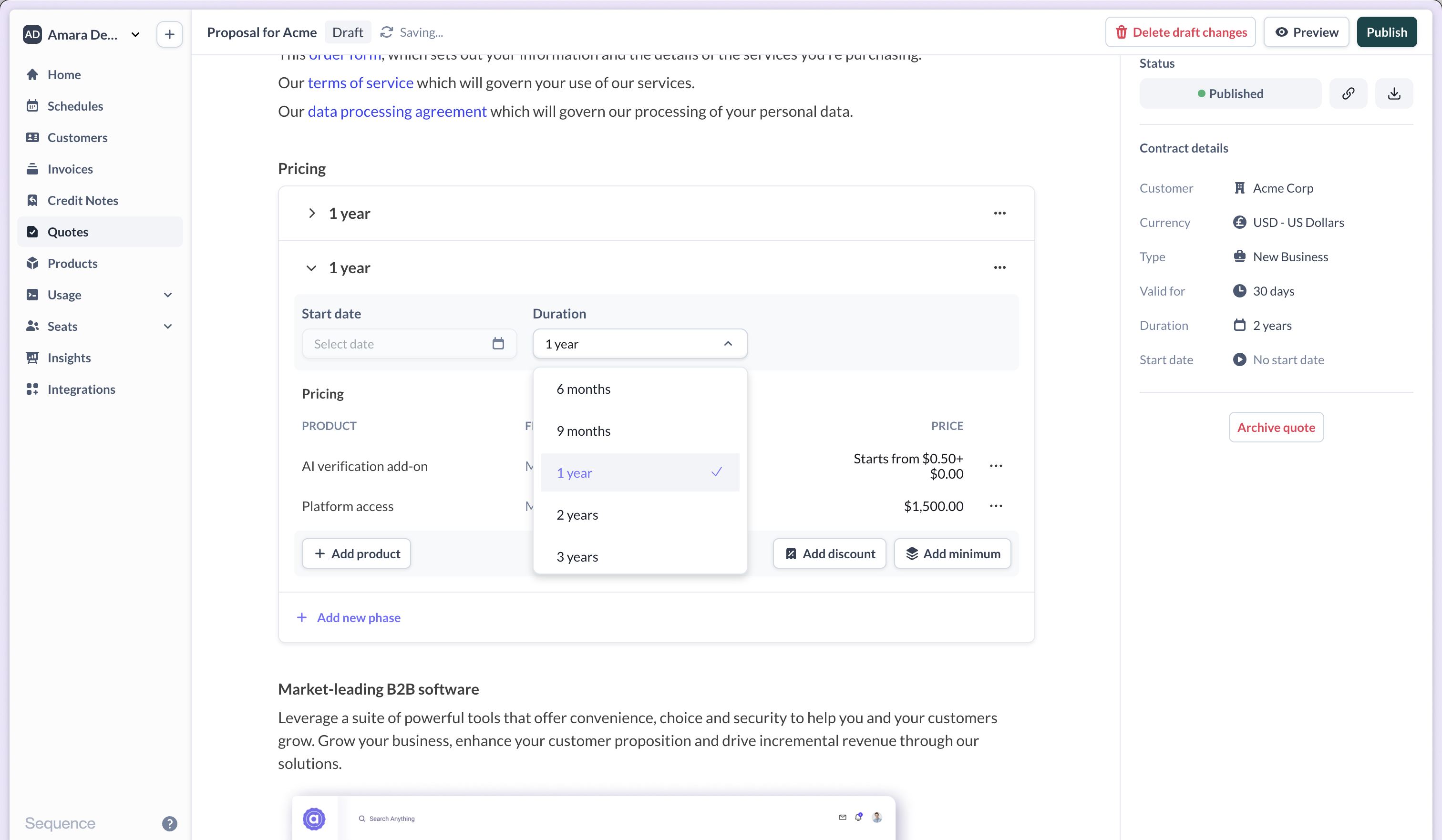Click Delete draft changes button
1442x840 pixels.
click(x=1180, y=32)
